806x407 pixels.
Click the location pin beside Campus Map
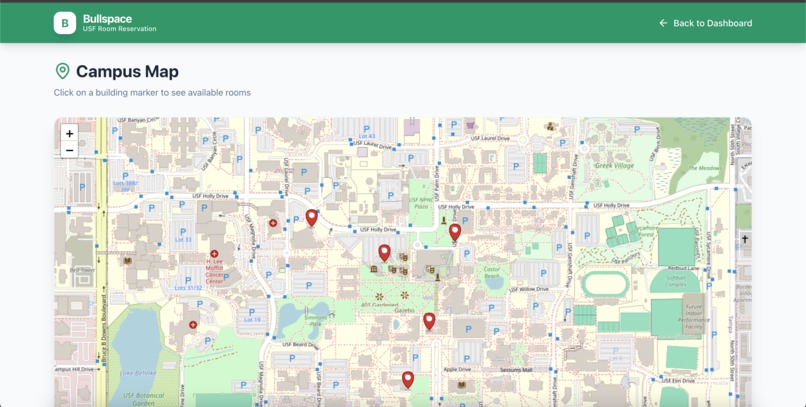[x=63, y=71]
